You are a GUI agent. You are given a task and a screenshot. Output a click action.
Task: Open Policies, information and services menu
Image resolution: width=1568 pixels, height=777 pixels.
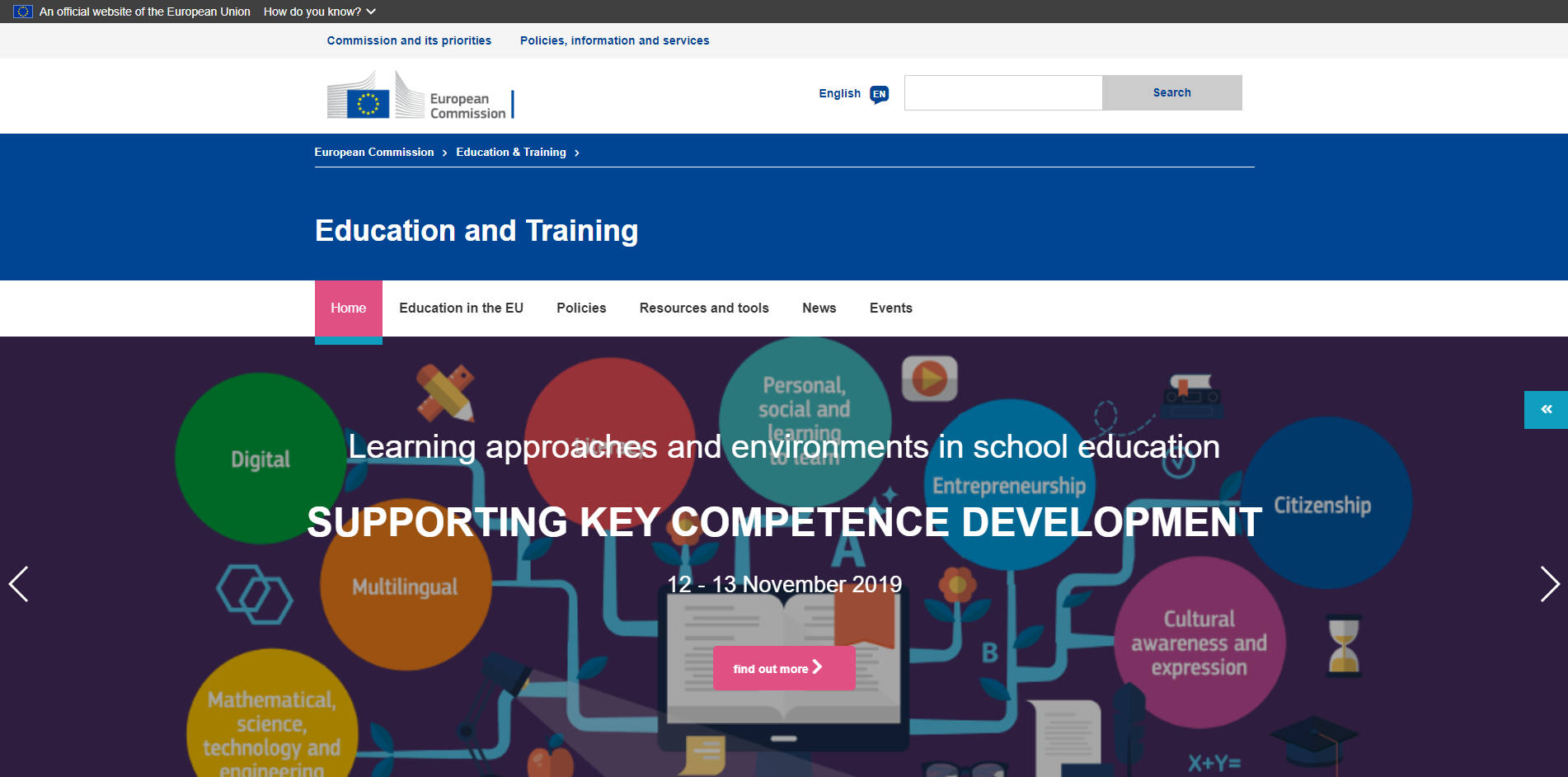pos(614,40)
